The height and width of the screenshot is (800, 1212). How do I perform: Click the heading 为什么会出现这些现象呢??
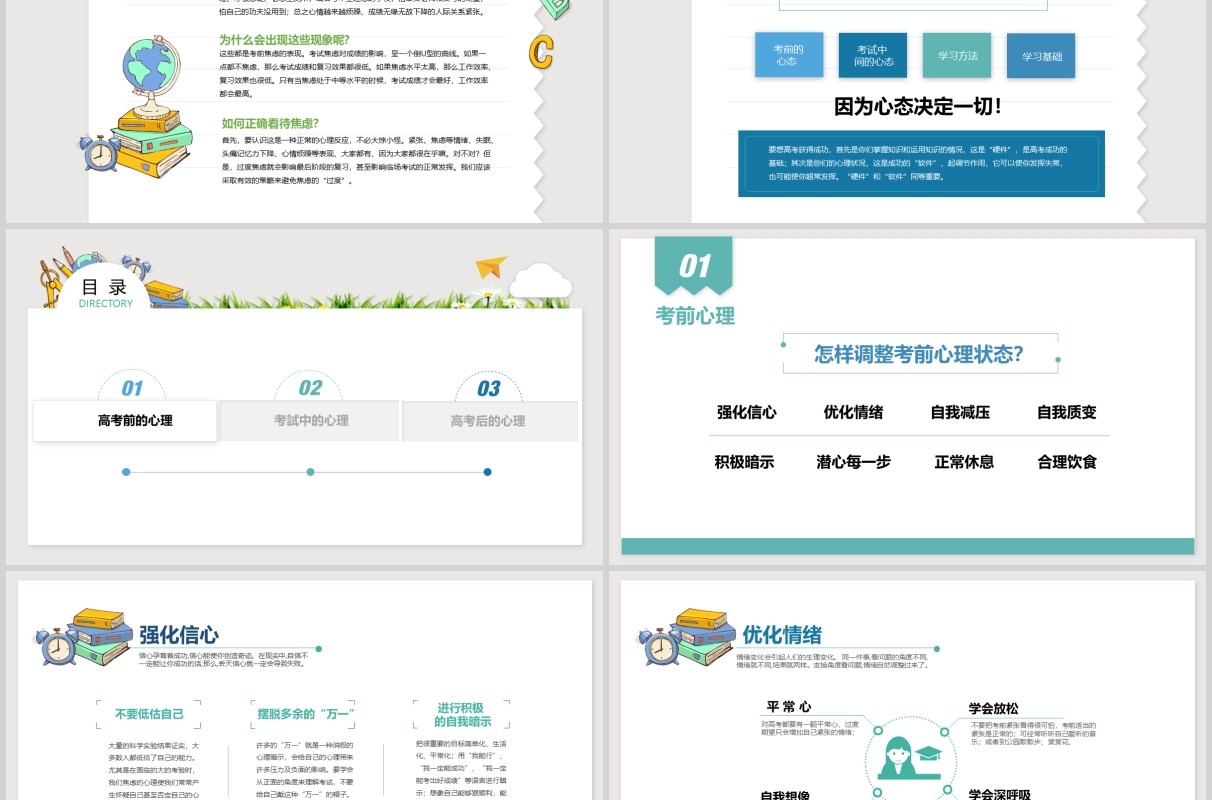pos(286,40)
